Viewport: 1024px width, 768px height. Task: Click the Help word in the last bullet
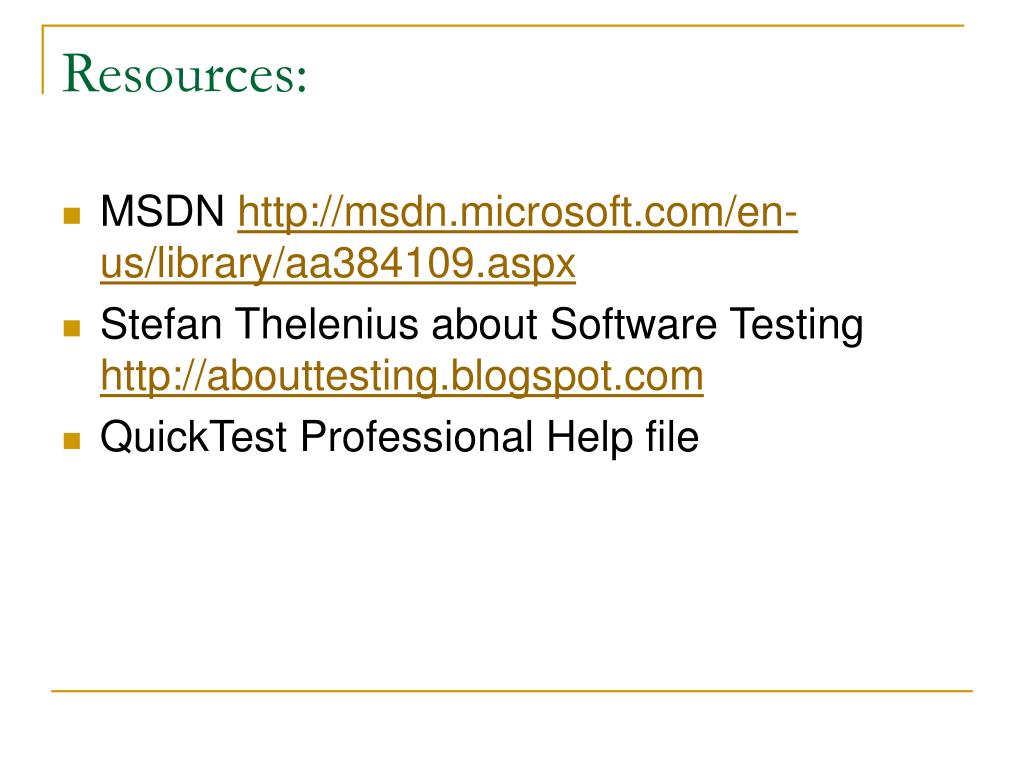click(590, 438)
